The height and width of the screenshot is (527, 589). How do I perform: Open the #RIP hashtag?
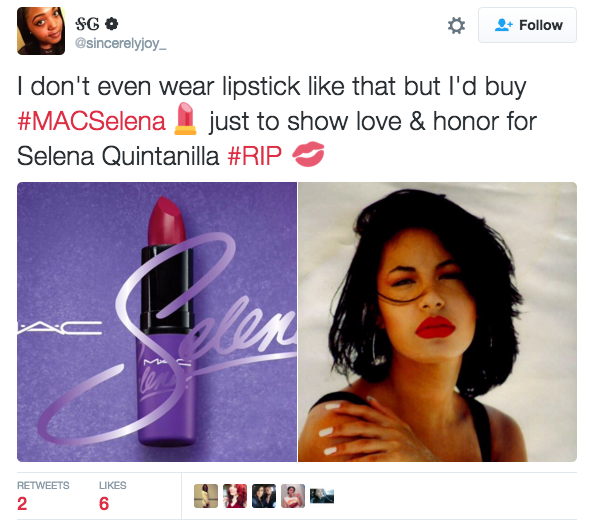tap(254, 156)
